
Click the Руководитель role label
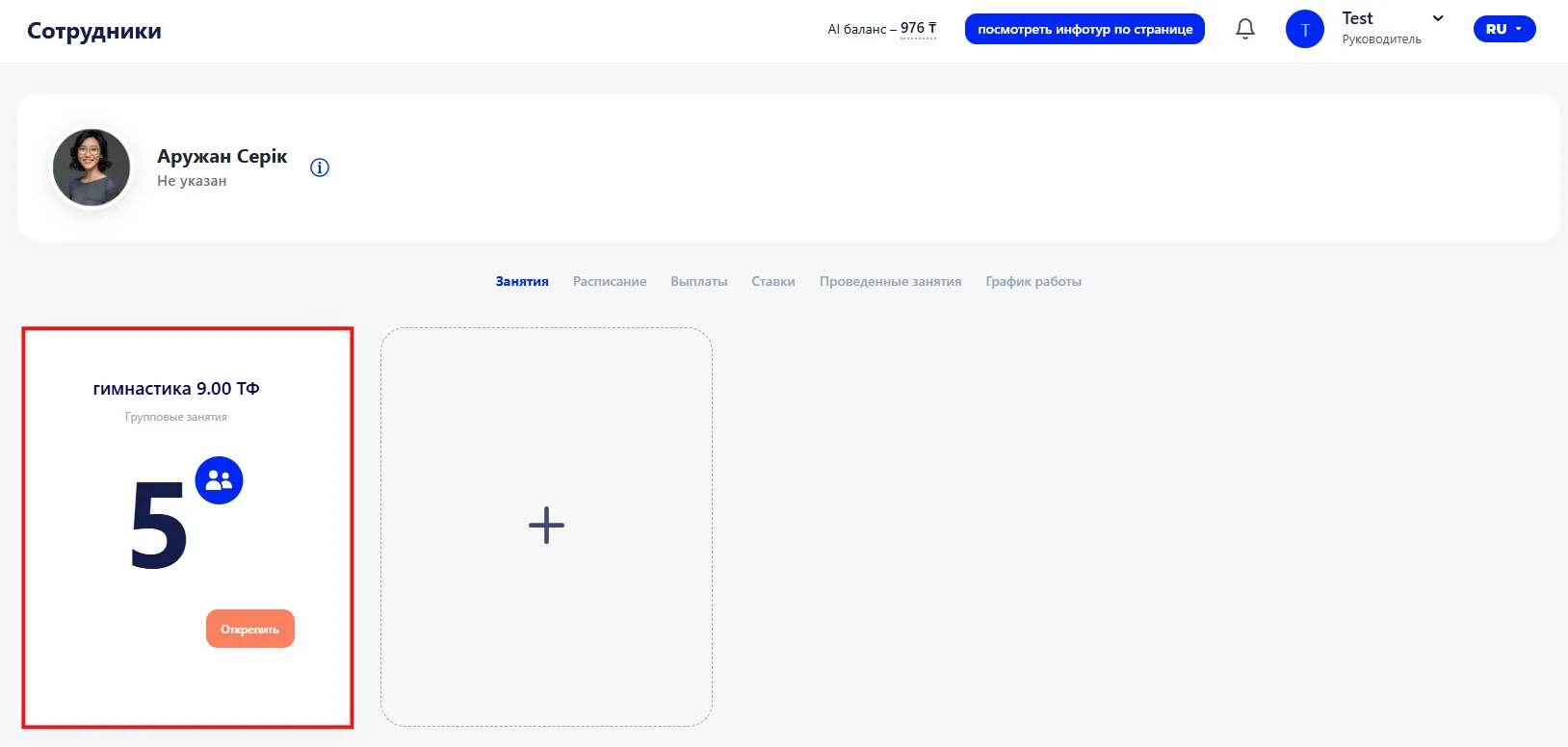pos(1381,39)
